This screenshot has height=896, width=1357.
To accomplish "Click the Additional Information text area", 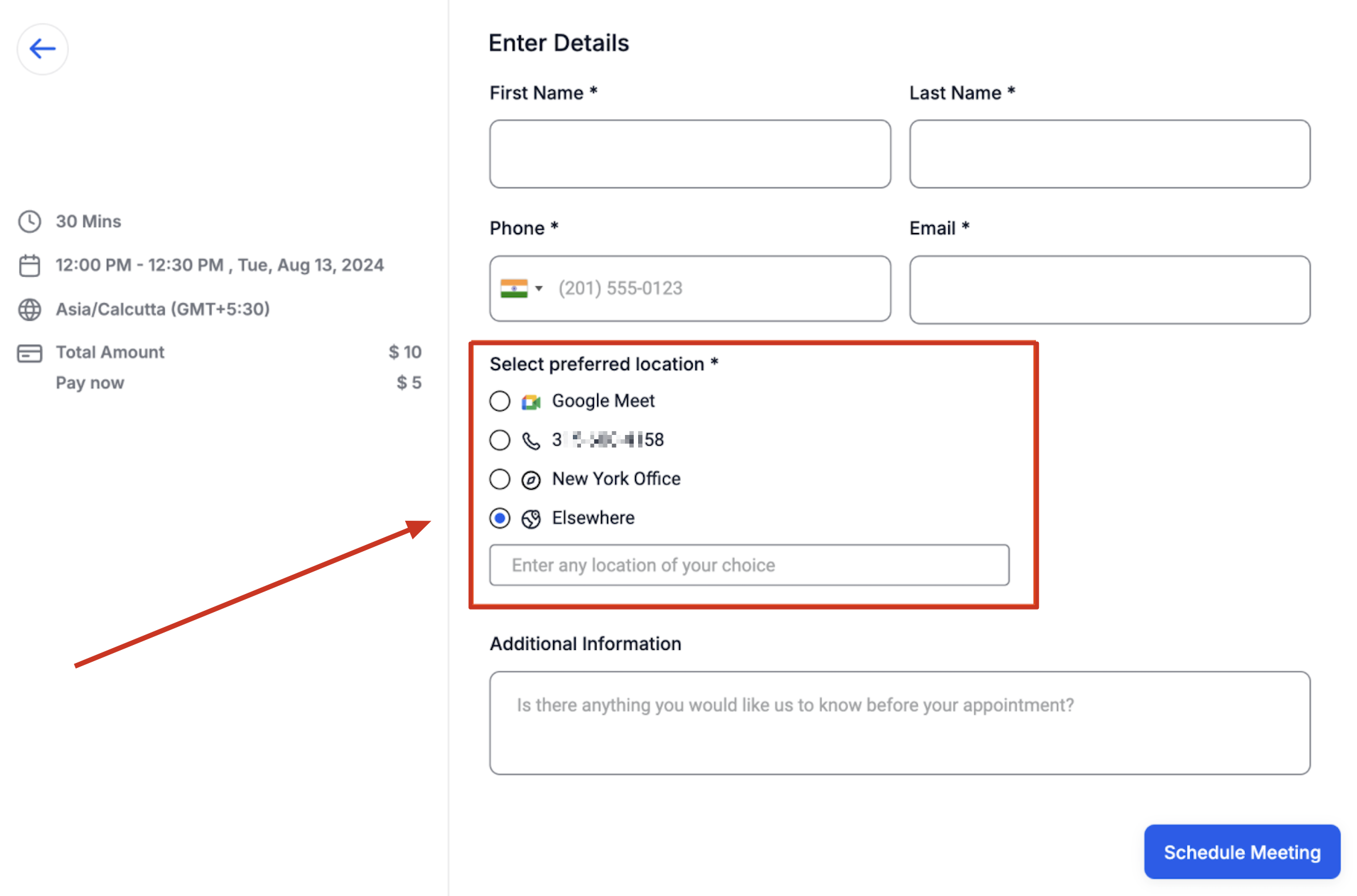I will pos(900,723).
